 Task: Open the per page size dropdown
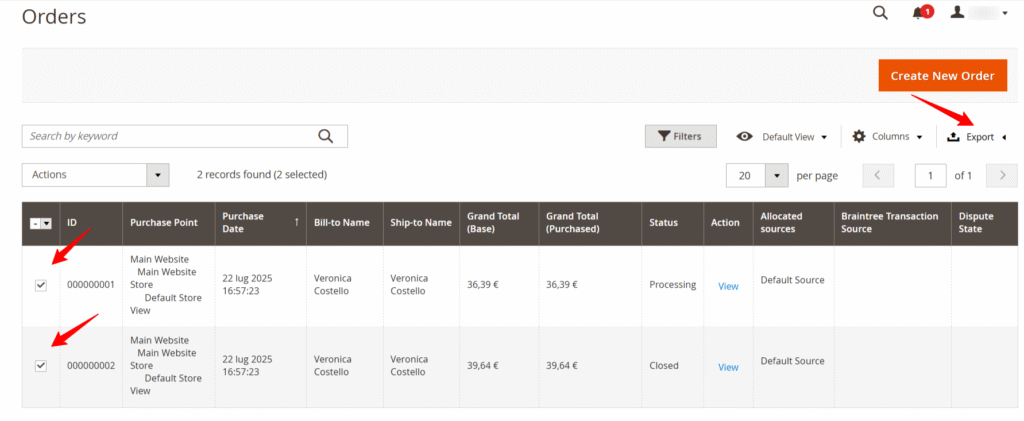pos(777,175)
